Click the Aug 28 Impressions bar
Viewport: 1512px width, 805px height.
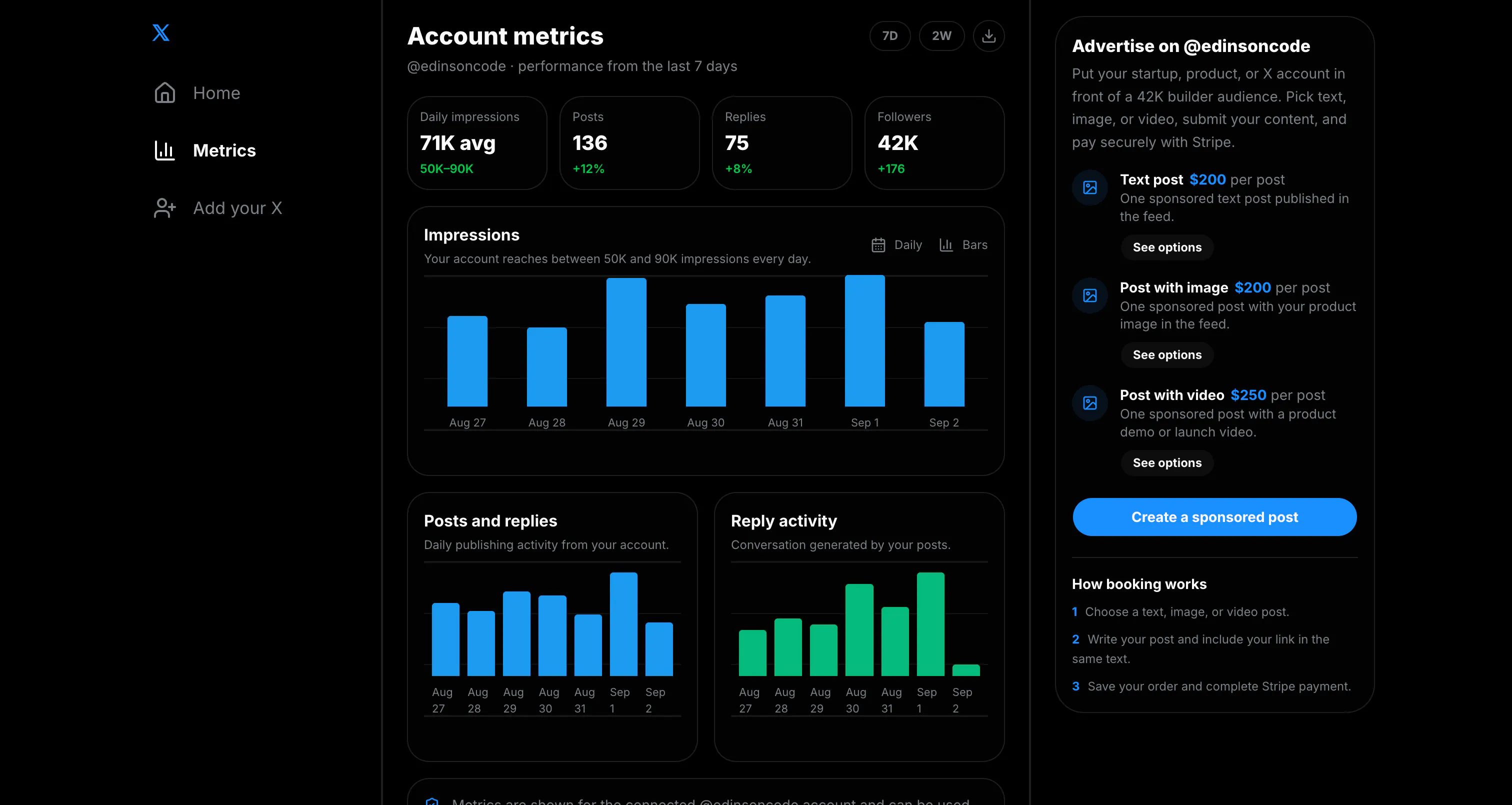(547, 367)
